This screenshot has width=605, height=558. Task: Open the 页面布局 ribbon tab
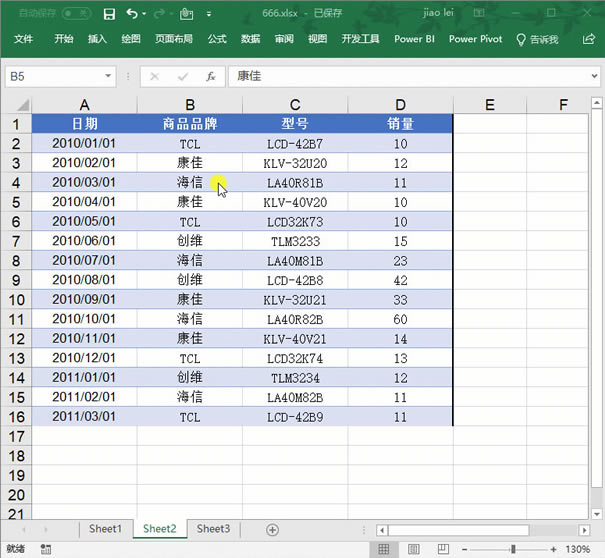[174, 39]
